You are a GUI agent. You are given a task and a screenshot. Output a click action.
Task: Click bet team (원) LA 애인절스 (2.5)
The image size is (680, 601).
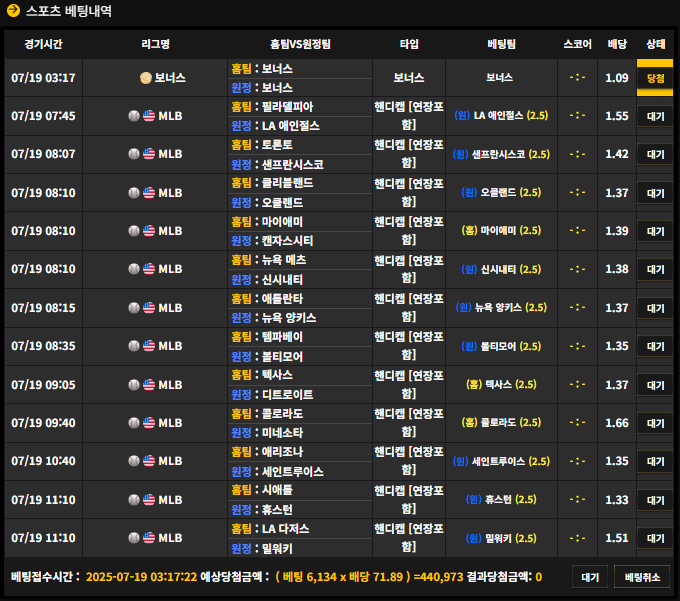tap(501, 116)
